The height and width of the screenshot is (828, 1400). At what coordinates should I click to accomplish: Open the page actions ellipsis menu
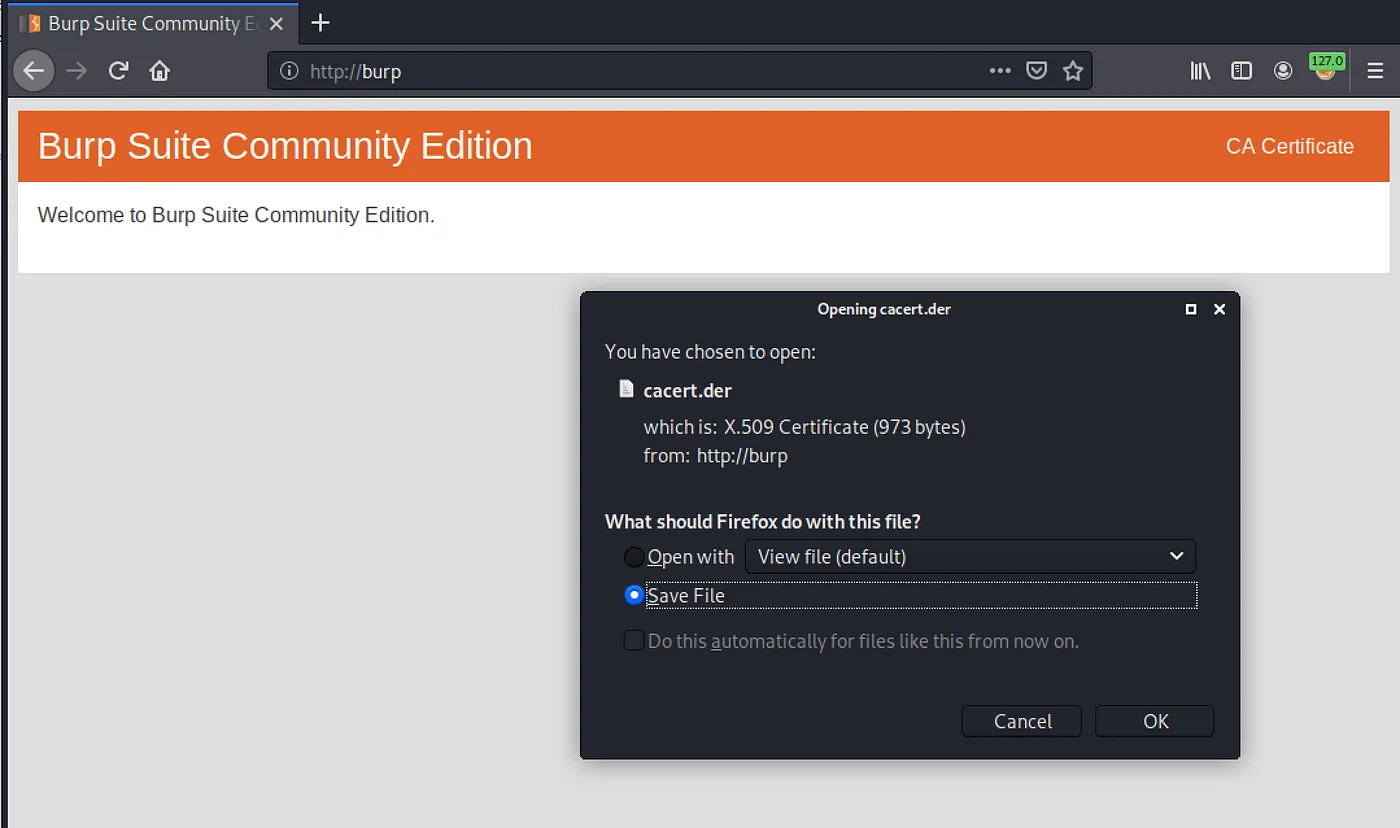tap(999, 70)
